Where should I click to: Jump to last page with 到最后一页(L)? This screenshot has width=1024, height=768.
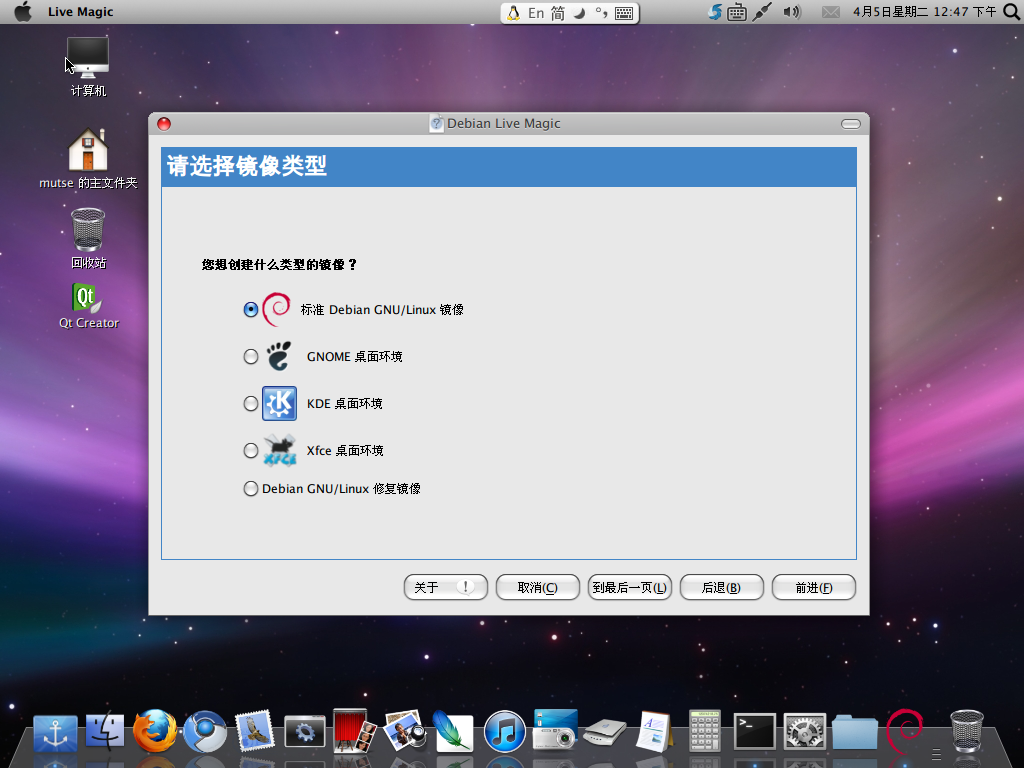pos(630,587)
